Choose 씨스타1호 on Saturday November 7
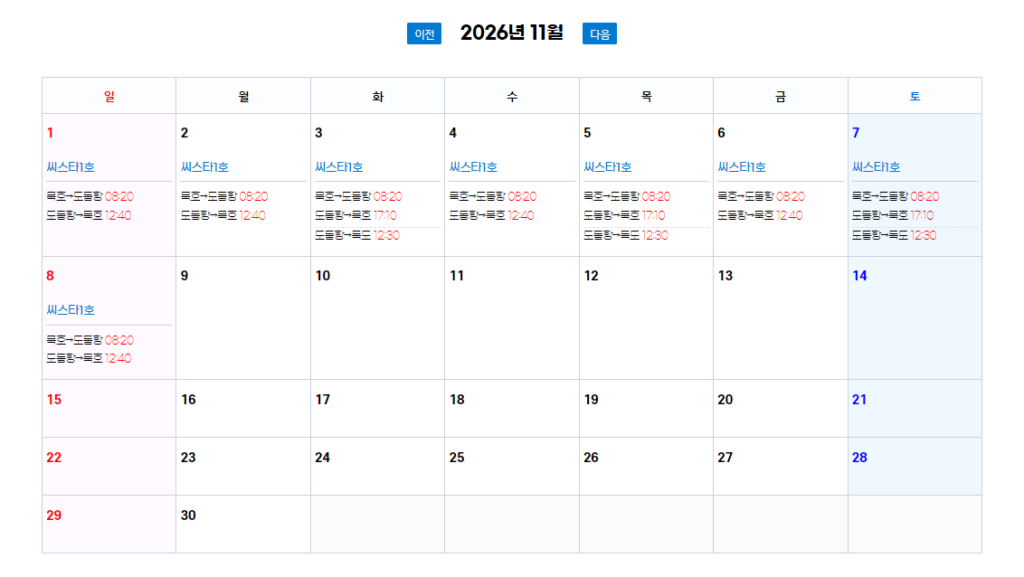This screenshot has width=1024, height=577. click(x=876, y=167)
